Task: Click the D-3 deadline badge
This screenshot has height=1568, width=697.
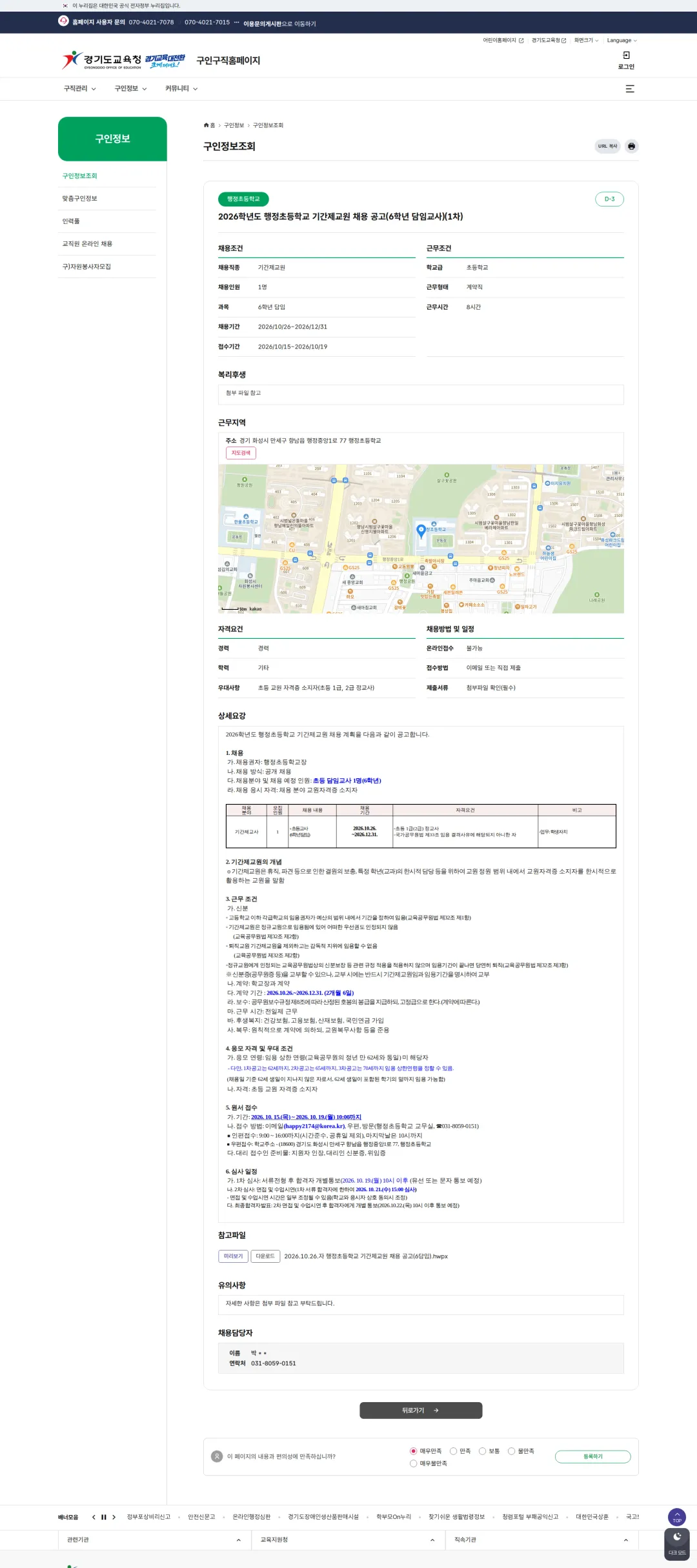Action: point(609,199)
